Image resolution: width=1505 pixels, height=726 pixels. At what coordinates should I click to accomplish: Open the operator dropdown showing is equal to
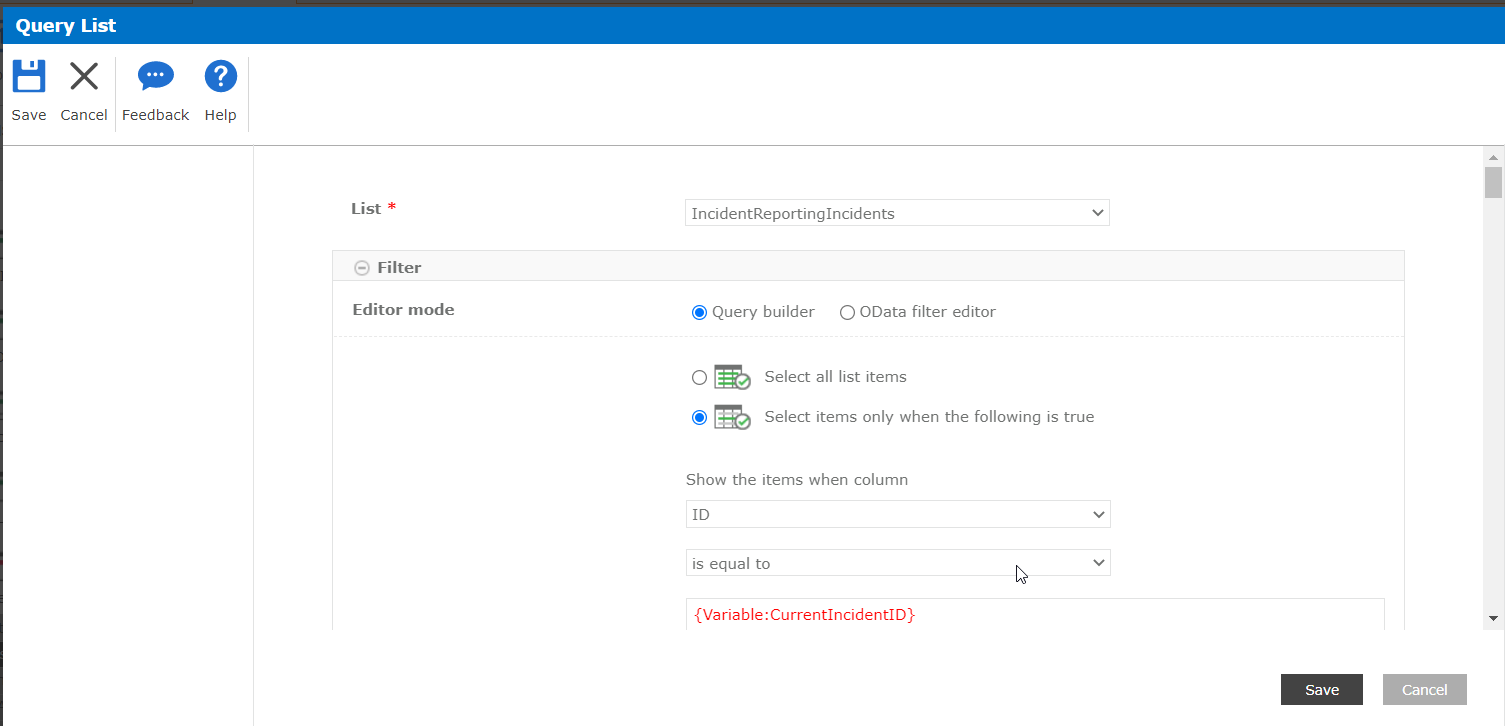pos(898,563)
